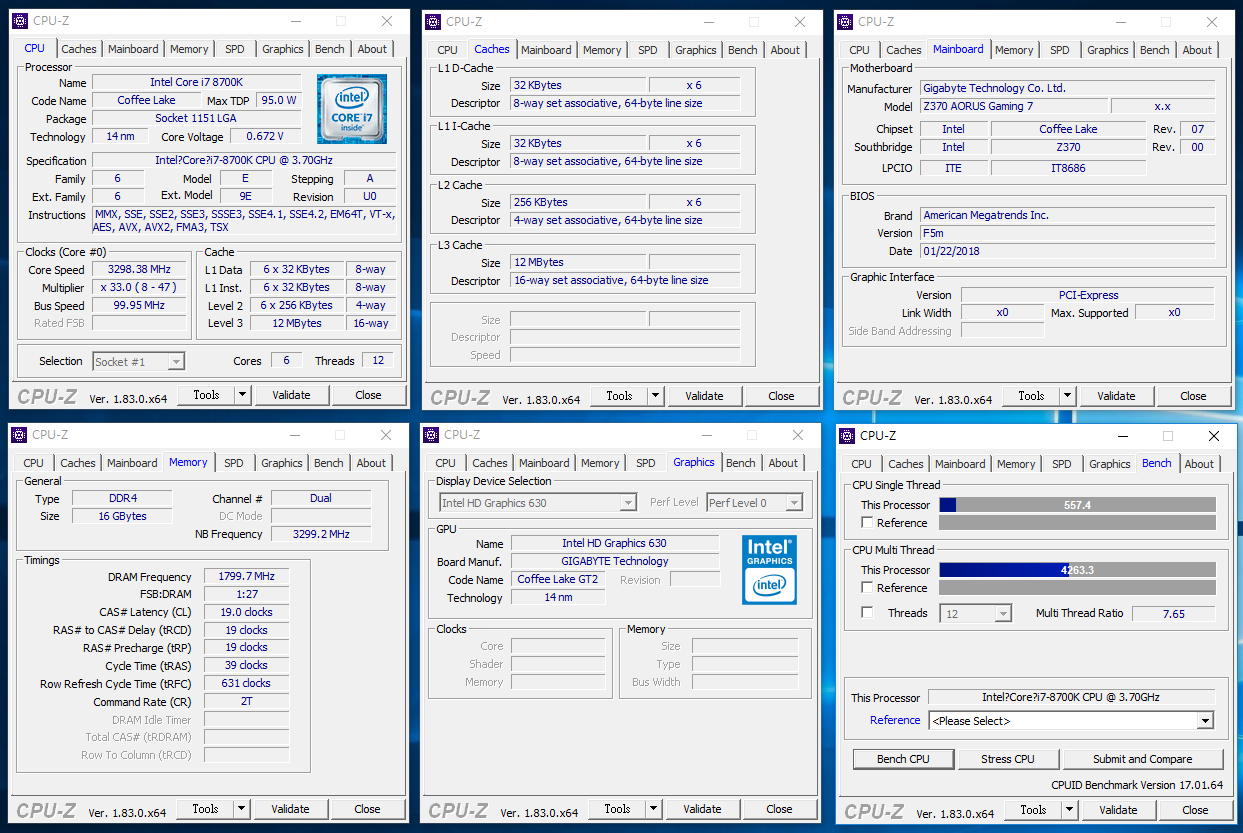Click CPU-Z title icon in Mainboard tab window
Screen dimensions: 1243x833
[845, 21]
